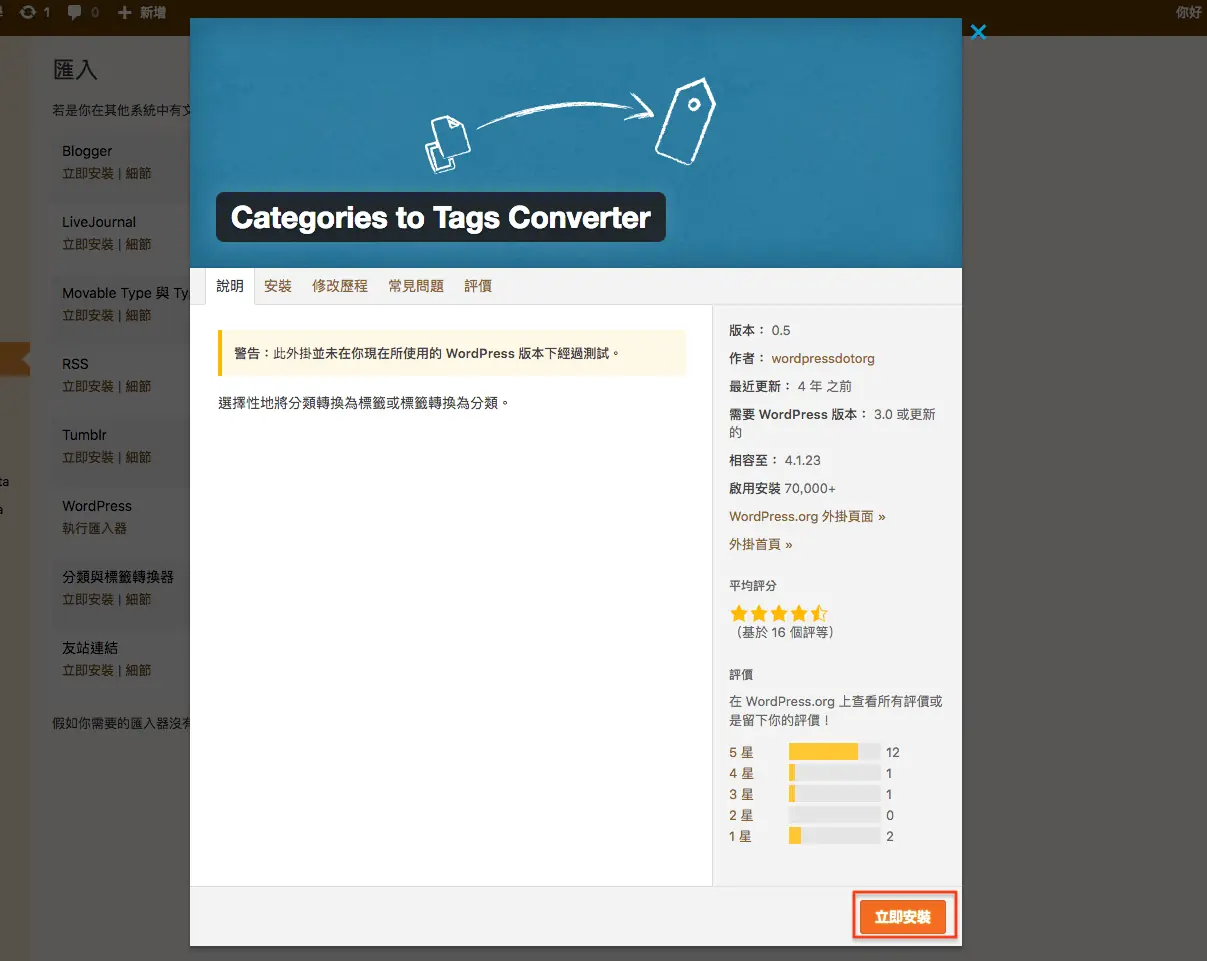Click the 4-star rating progress bar
This screenshot has width=1207, height=961.
[x=834, y=773]
